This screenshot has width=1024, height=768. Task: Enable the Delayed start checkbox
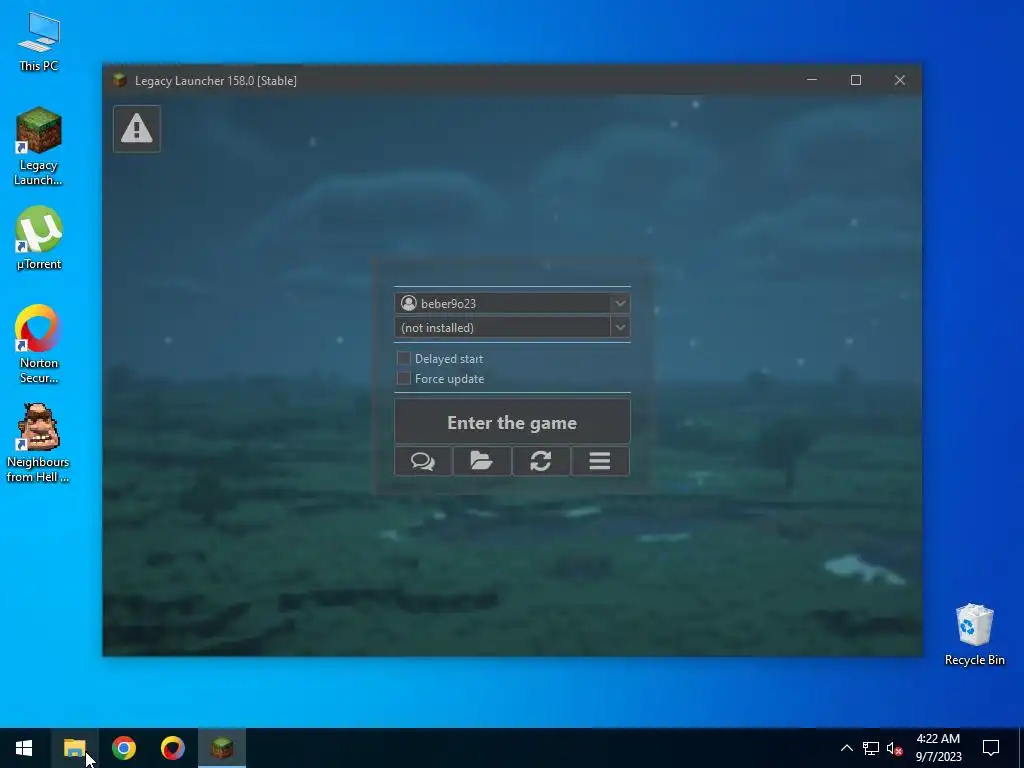point(404,358)
